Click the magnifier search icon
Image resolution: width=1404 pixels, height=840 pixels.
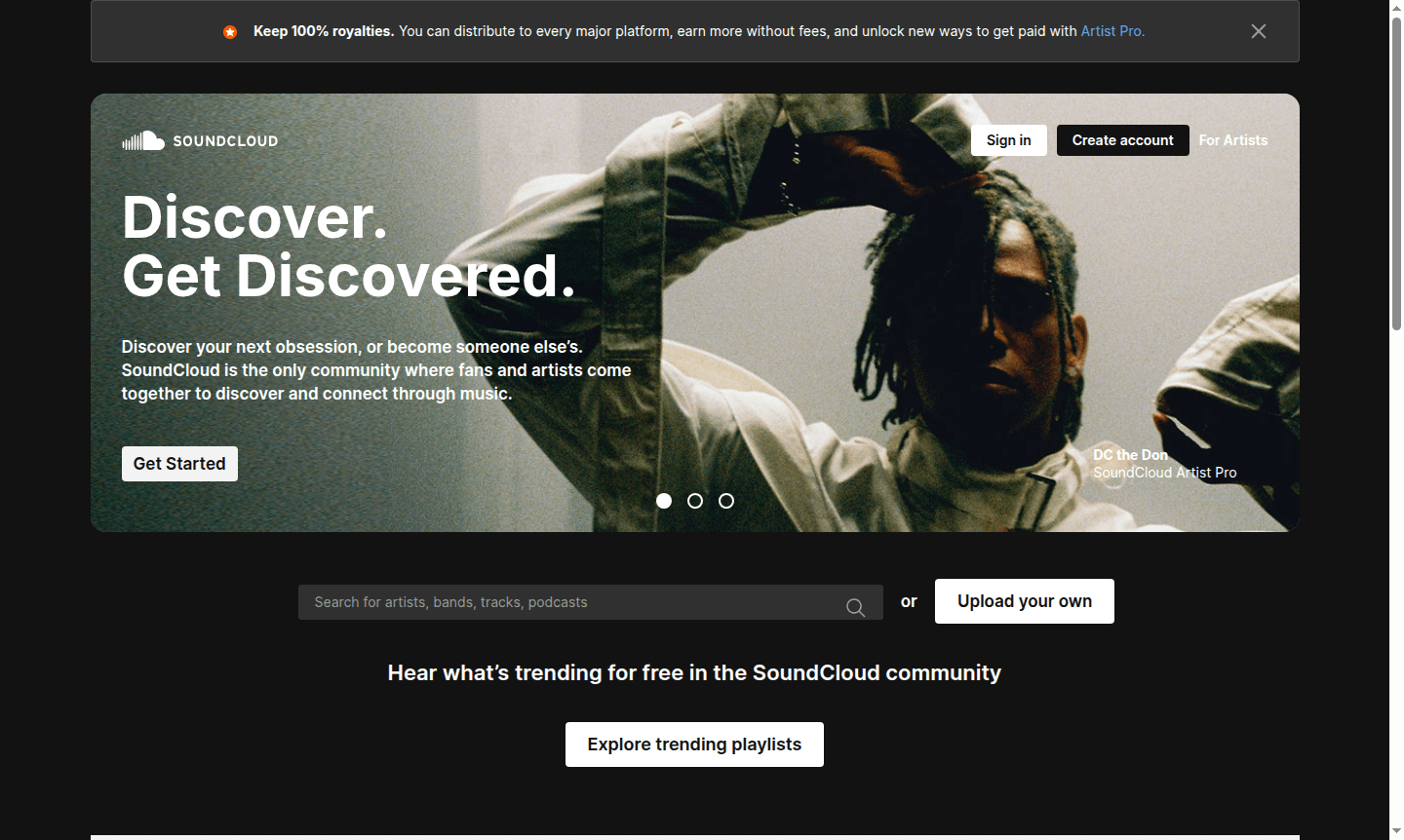[x=855, y=607]
